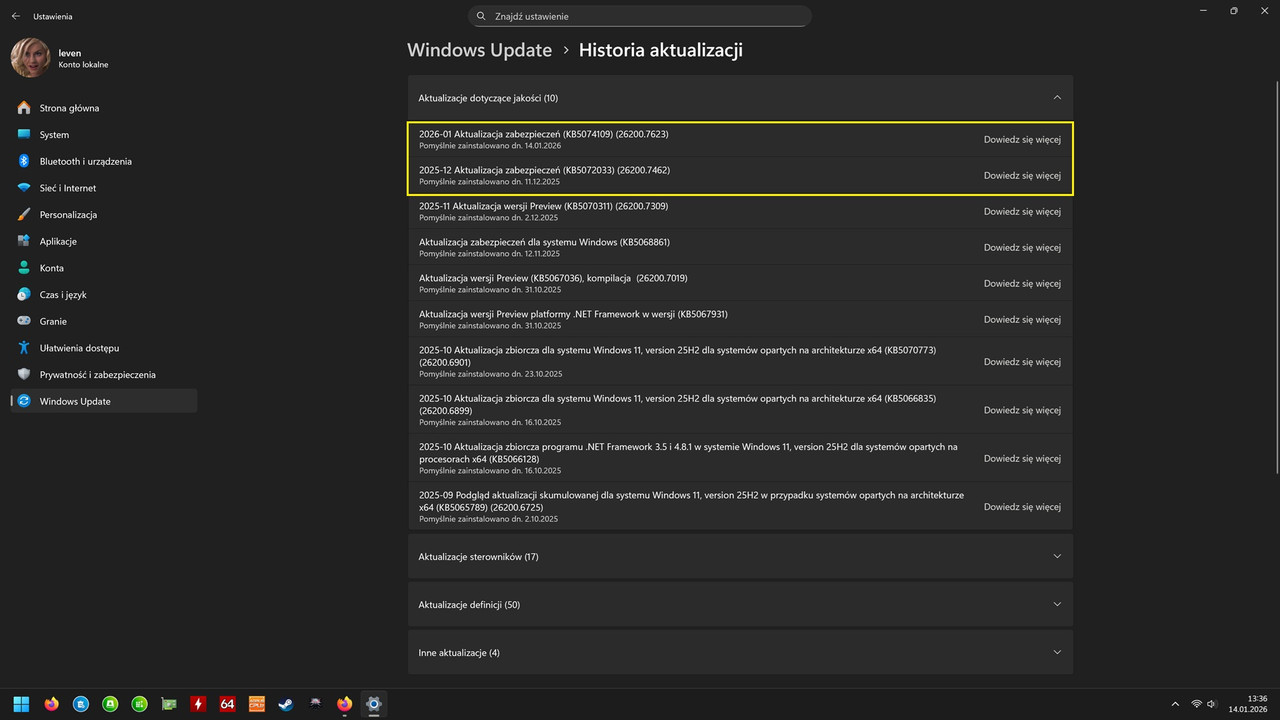
Task: Open the Wi-Fi network tray icon
Action: click(1197, 704)
